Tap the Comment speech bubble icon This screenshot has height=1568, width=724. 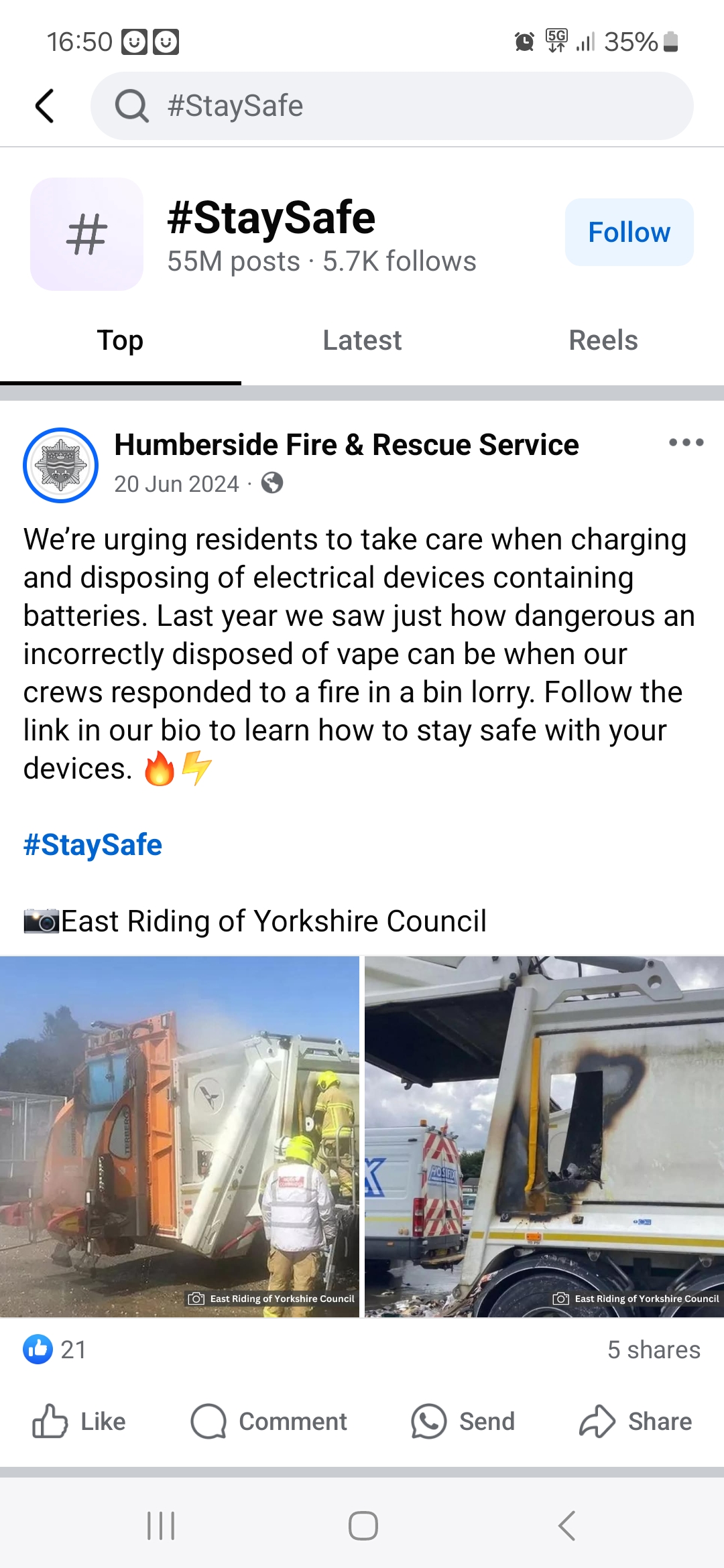click(x=208, y=1421)
